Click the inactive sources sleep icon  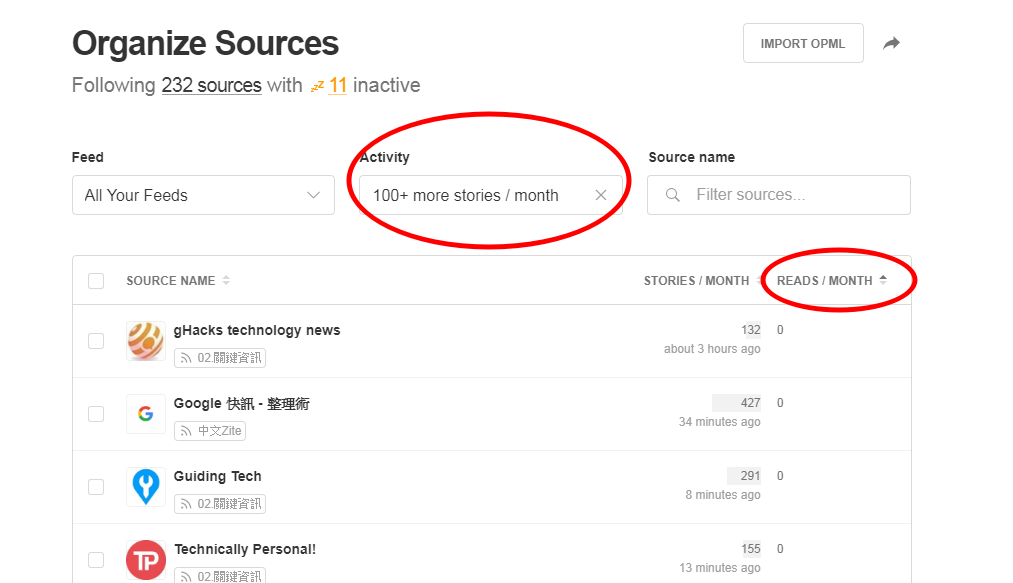click(317, 87)
